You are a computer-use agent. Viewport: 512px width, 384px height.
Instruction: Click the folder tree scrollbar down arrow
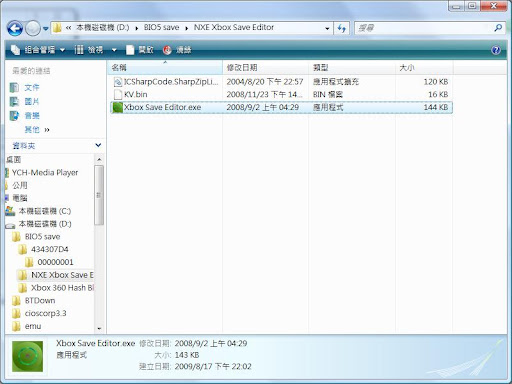99,328
